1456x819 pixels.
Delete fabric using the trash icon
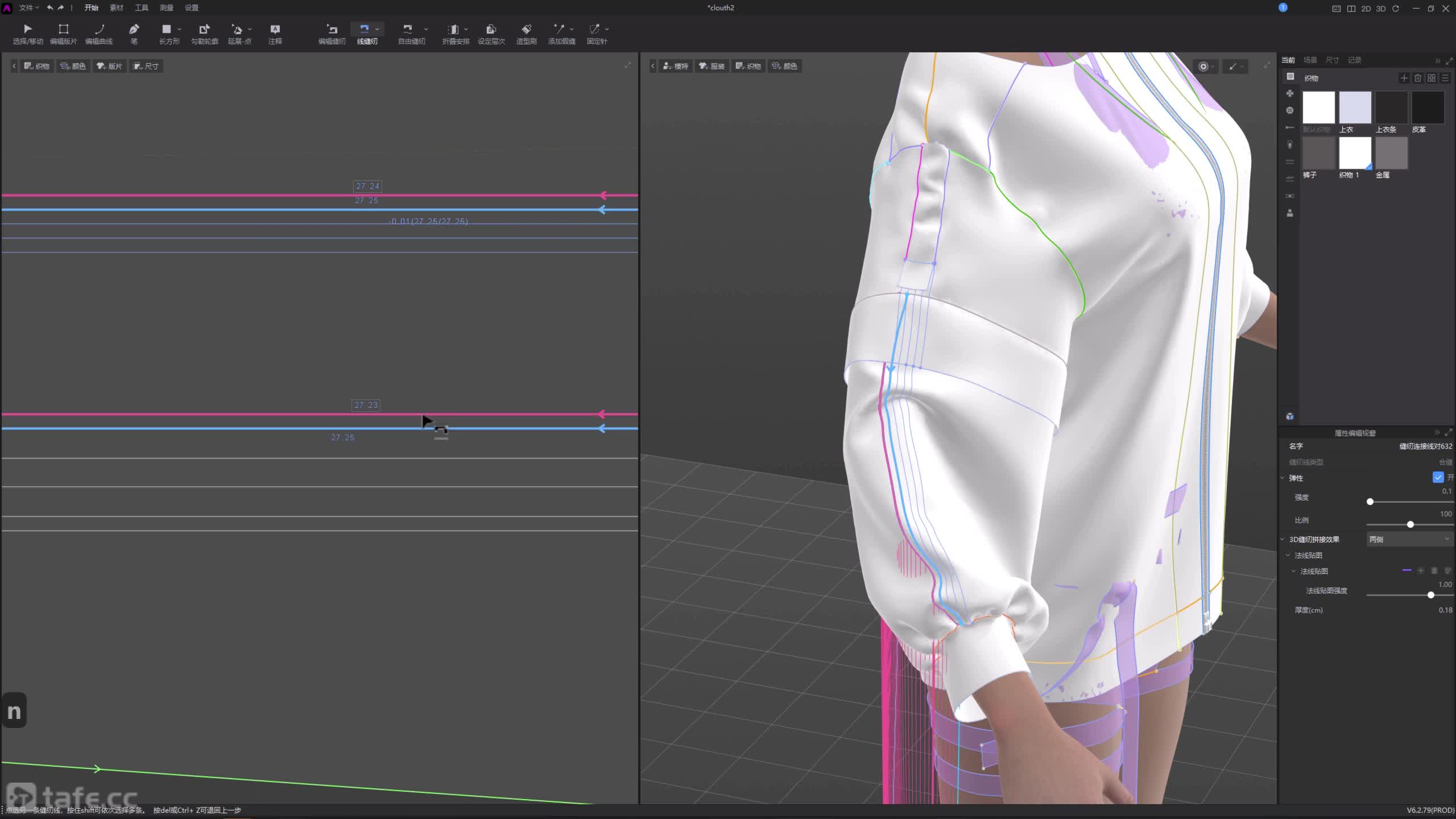pos(1418,78)
